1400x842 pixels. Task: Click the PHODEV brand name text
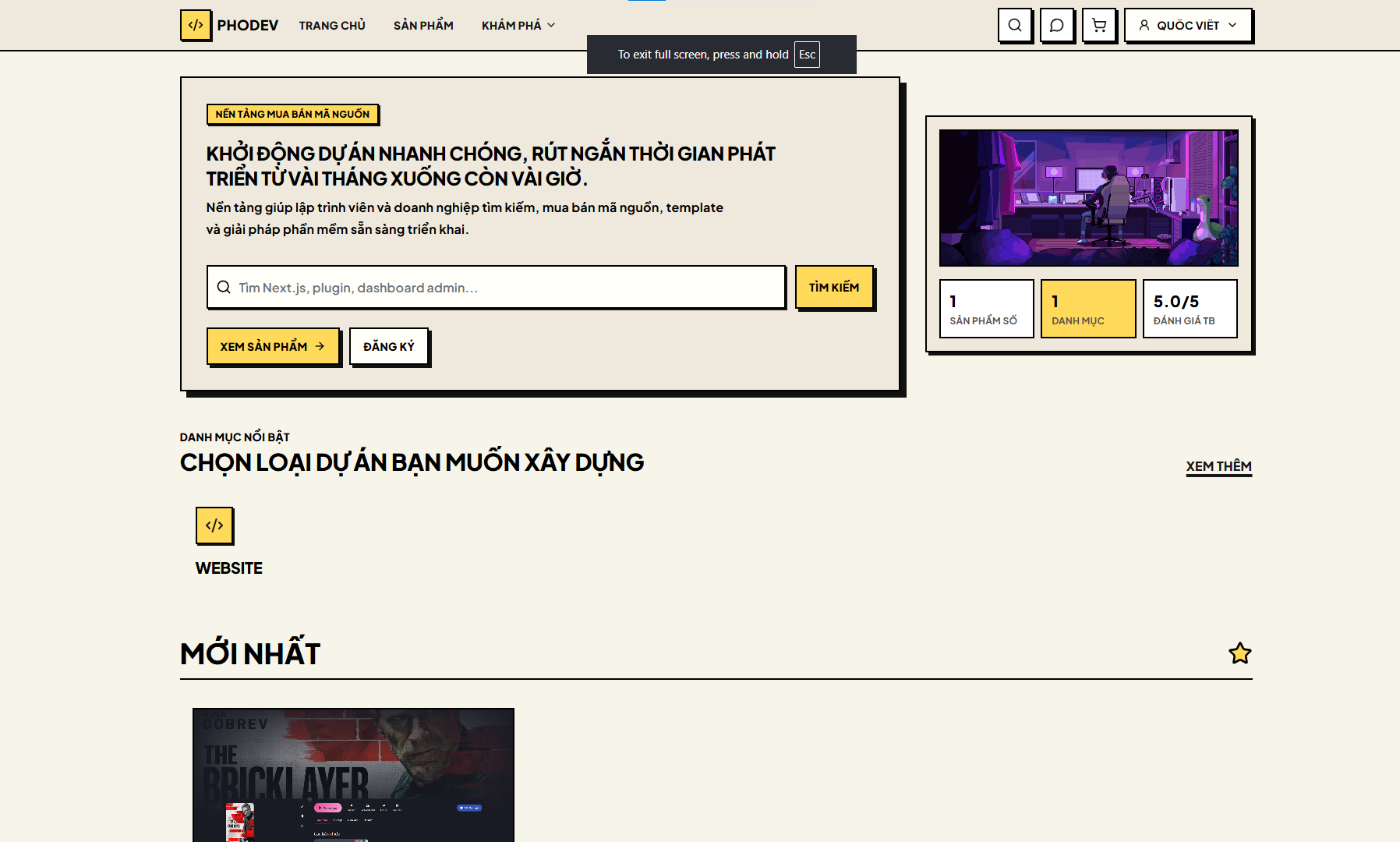[247, 25]
